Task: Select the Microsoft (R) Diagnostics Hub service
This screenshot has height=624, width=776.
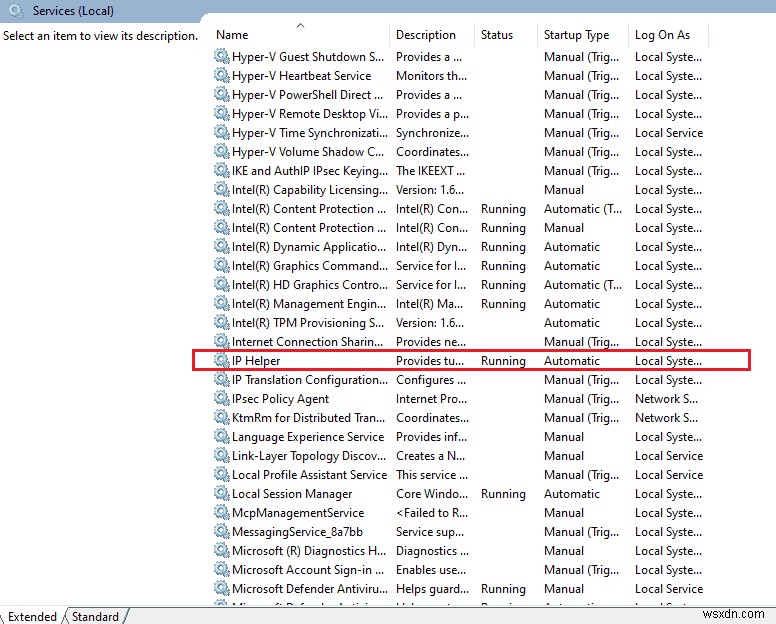Action: (309, 551)
